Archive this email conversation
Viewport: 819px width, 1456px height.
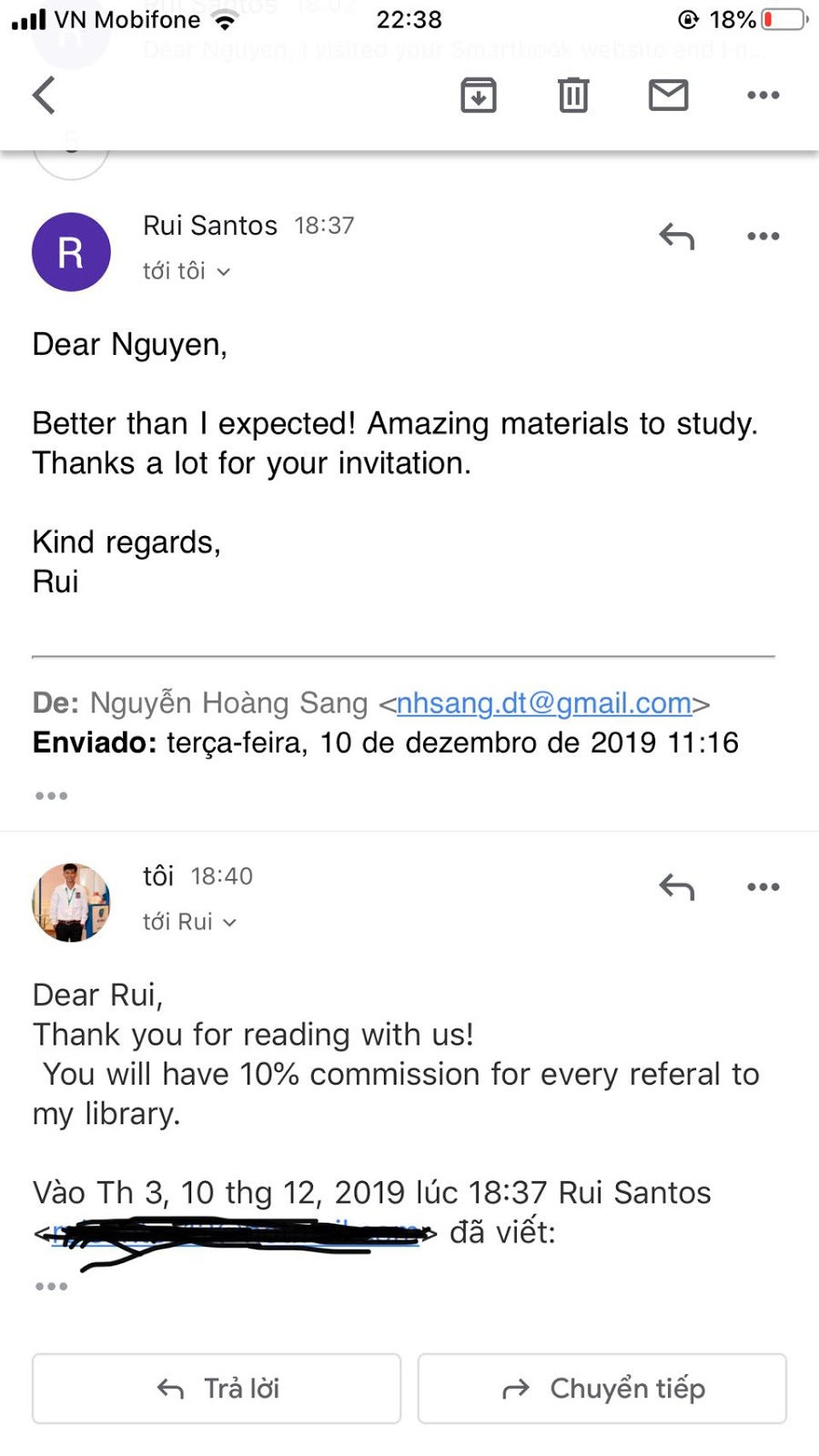click(479, 95)
